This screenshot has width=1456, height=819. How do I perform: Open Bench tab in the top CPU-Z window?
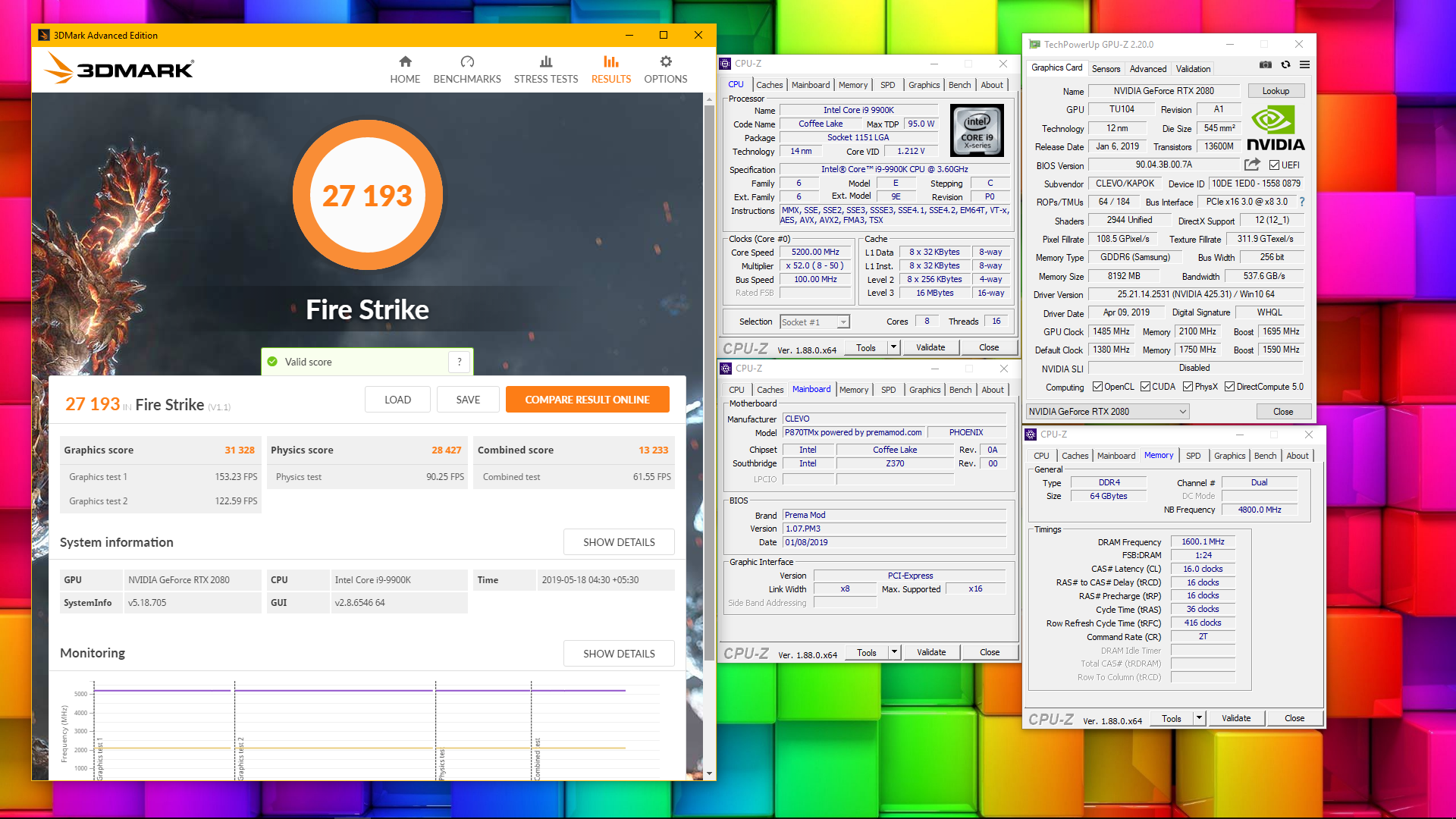pyautogui.click(x=959, y=85)
